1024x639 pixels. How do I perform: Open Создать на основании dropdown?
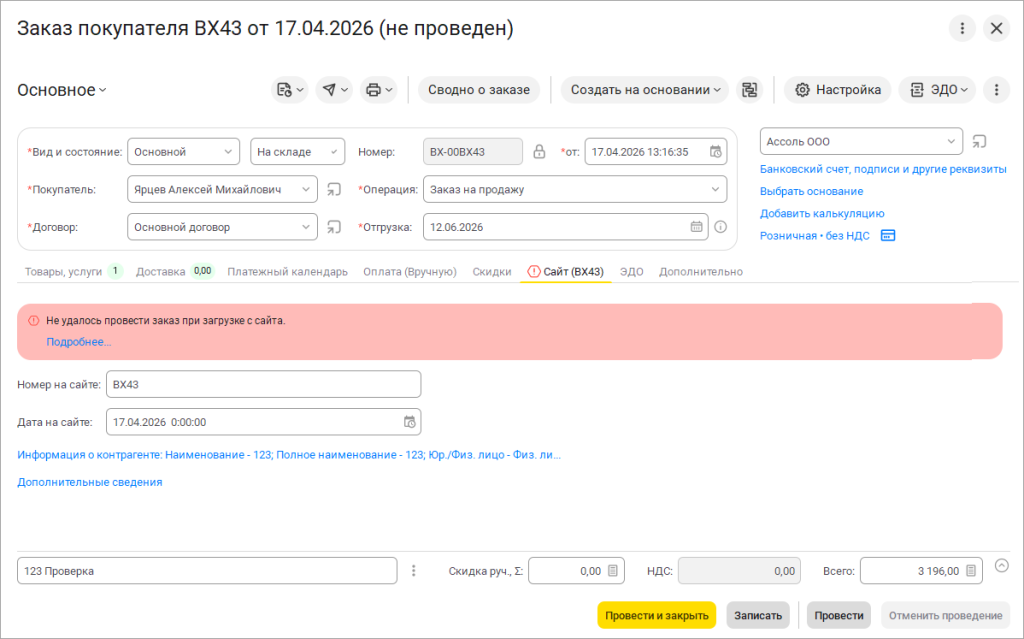click(x=645, y=90)
